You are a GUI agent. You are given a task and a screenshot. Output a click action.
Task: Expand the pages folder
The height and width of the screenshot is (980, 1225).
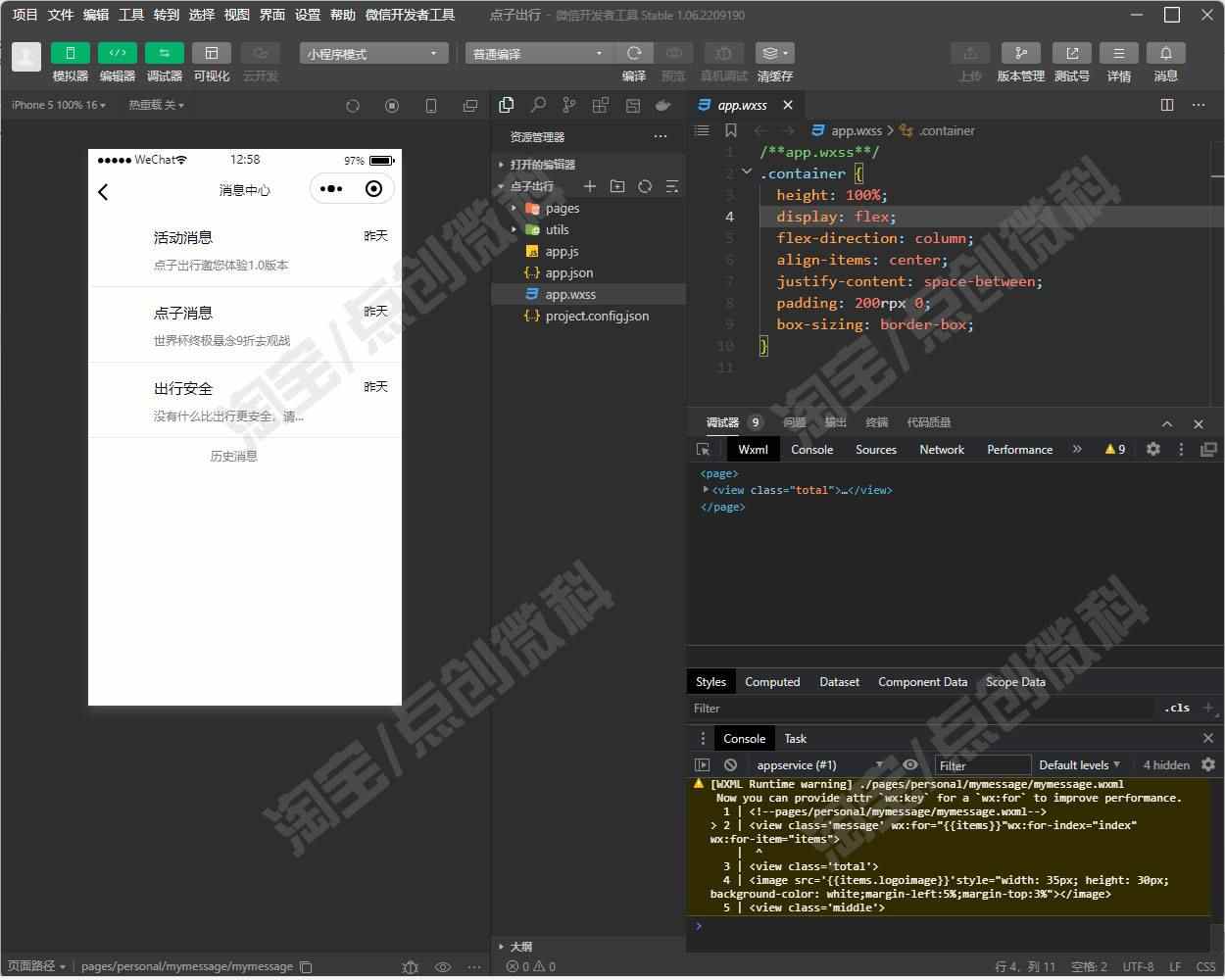tap(588, 208)
